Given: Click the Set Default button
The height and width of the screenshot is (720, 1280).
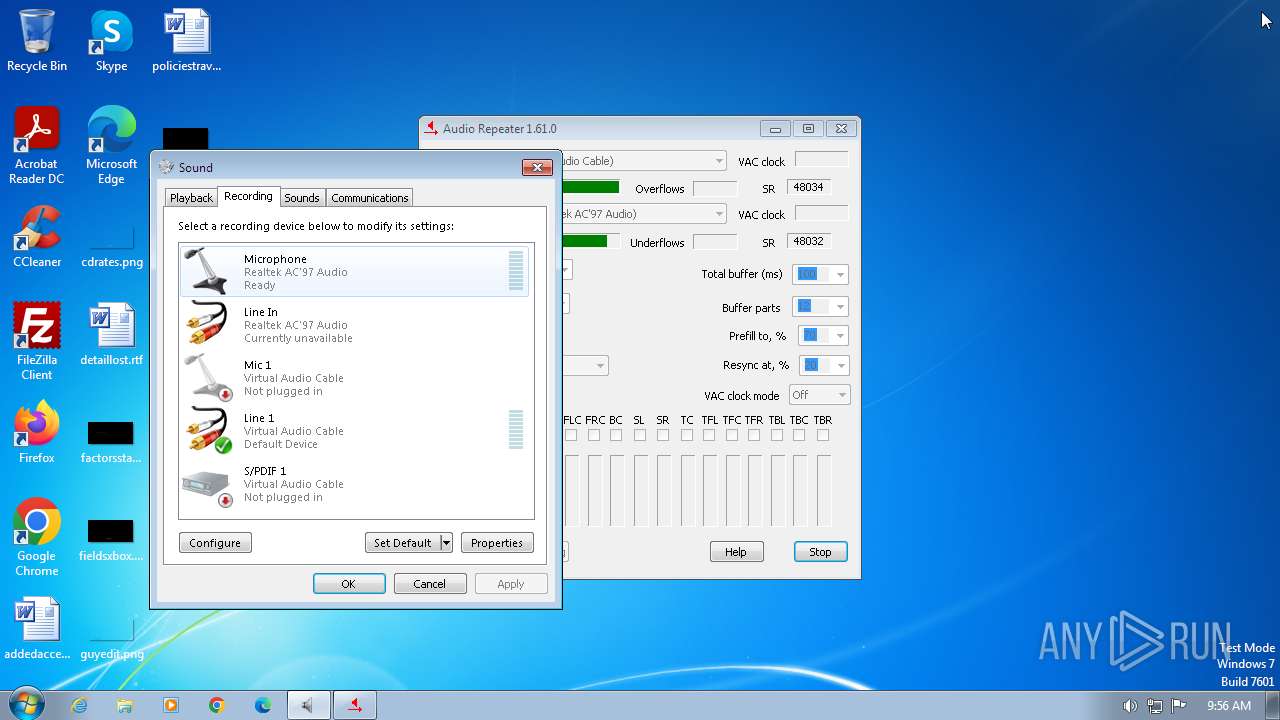Looking at the screenshot, I should coord(403,543).
